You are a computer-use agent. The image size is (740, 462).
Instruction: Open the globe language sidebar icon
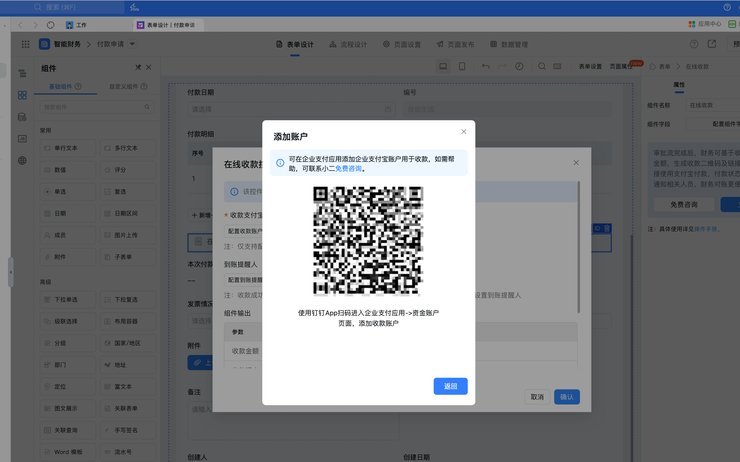click(x=22, y=160)
